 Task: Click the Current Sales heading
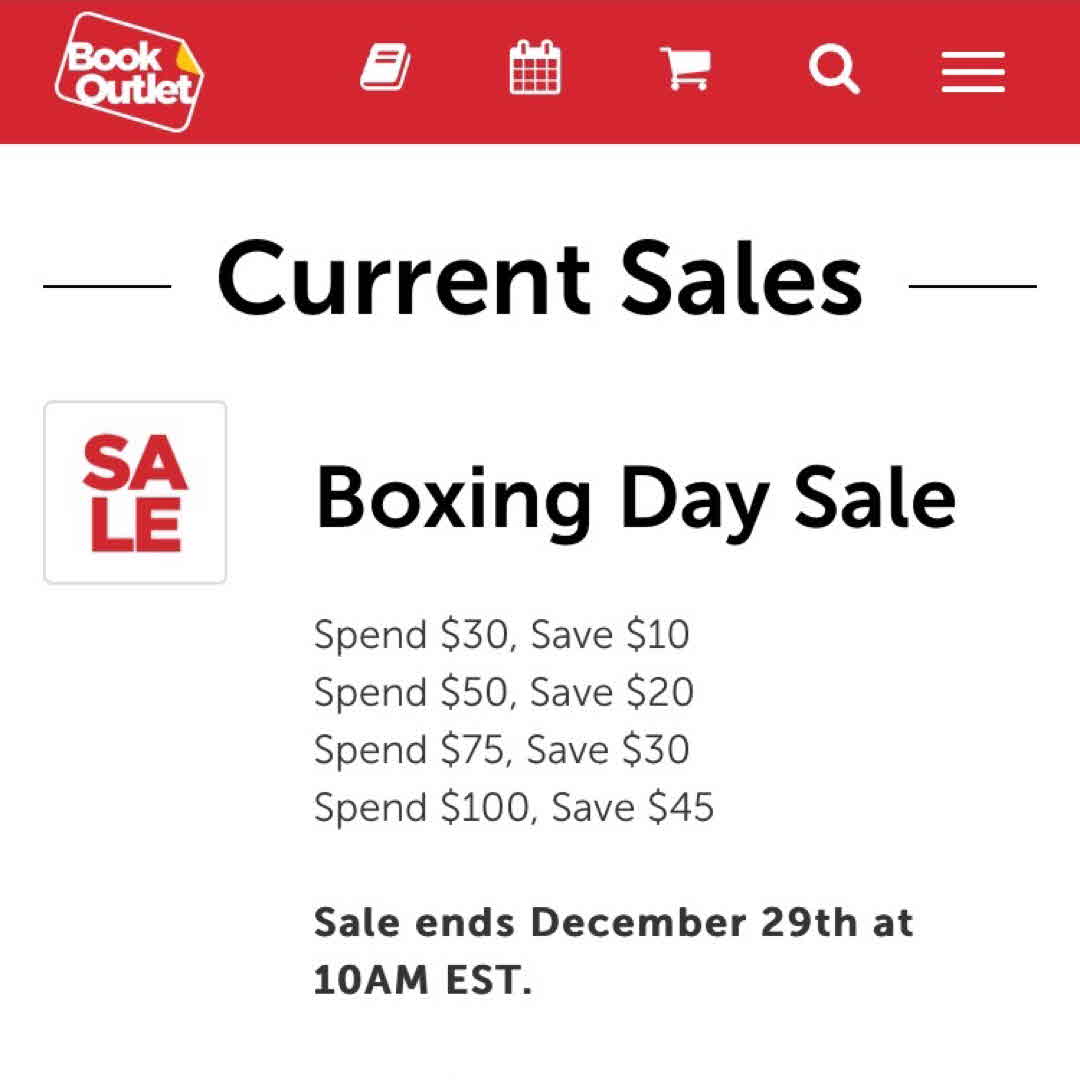(539, 280)
